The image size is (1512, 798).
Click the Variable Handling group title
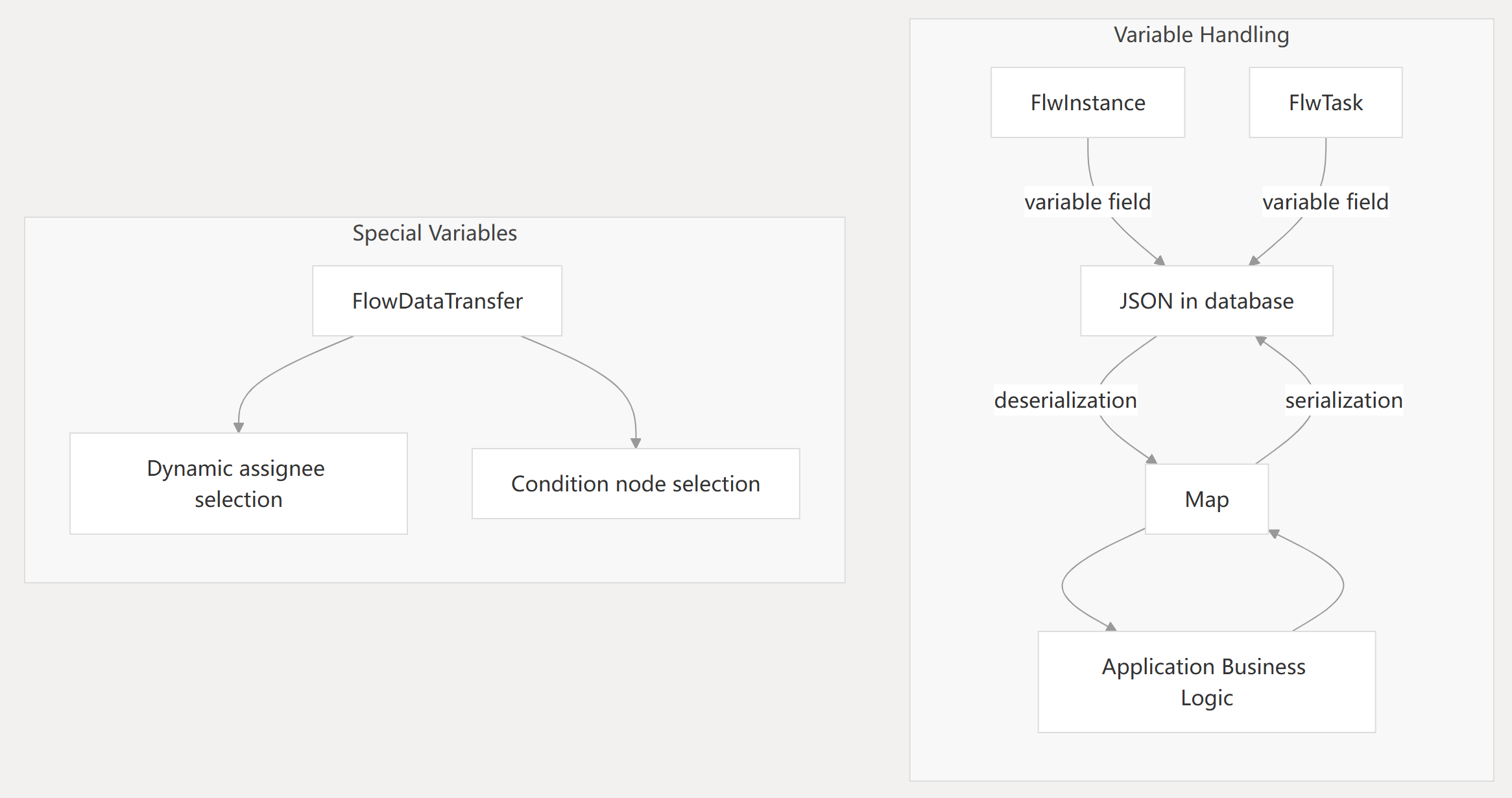(1201, 34)
